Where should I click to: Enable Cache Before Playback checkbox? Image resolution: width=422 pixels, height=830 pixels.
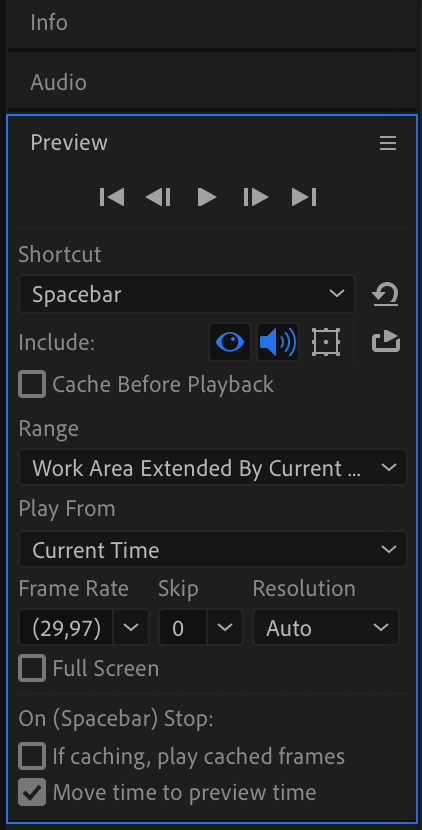tap(32, 384)
